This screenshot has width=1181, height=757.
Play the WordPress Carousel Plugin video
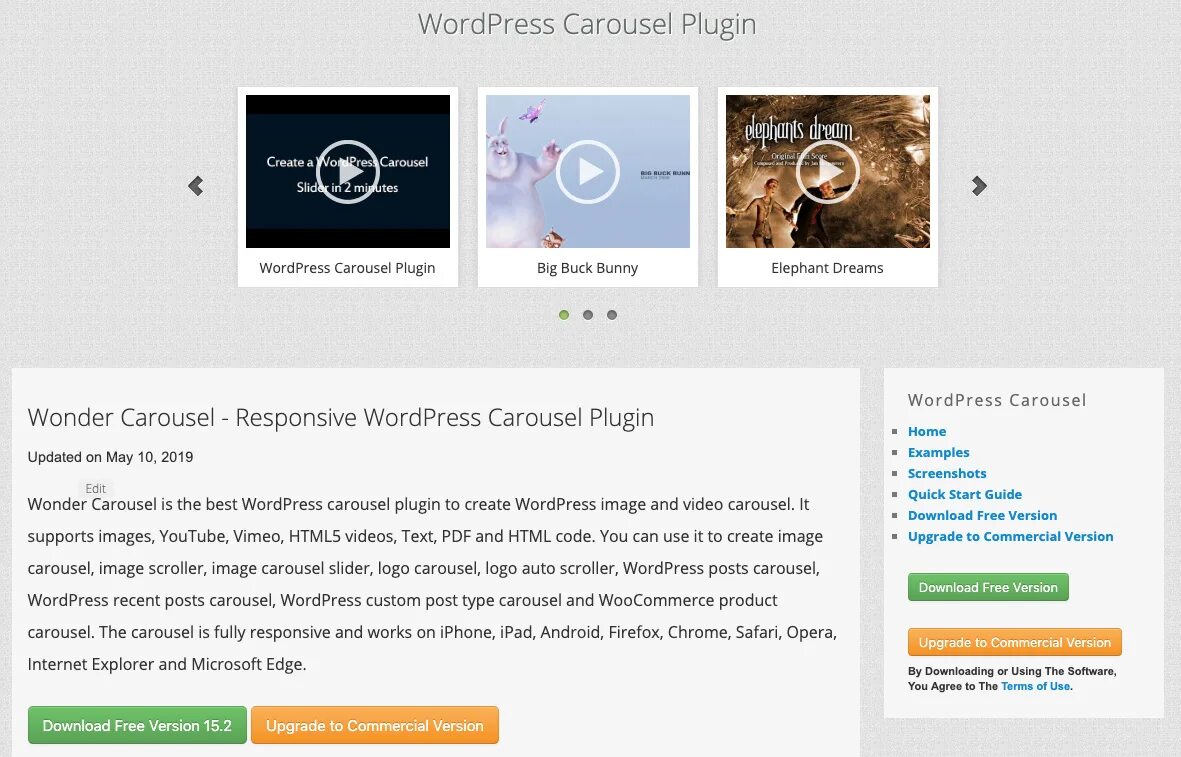(x=347, y=170)
